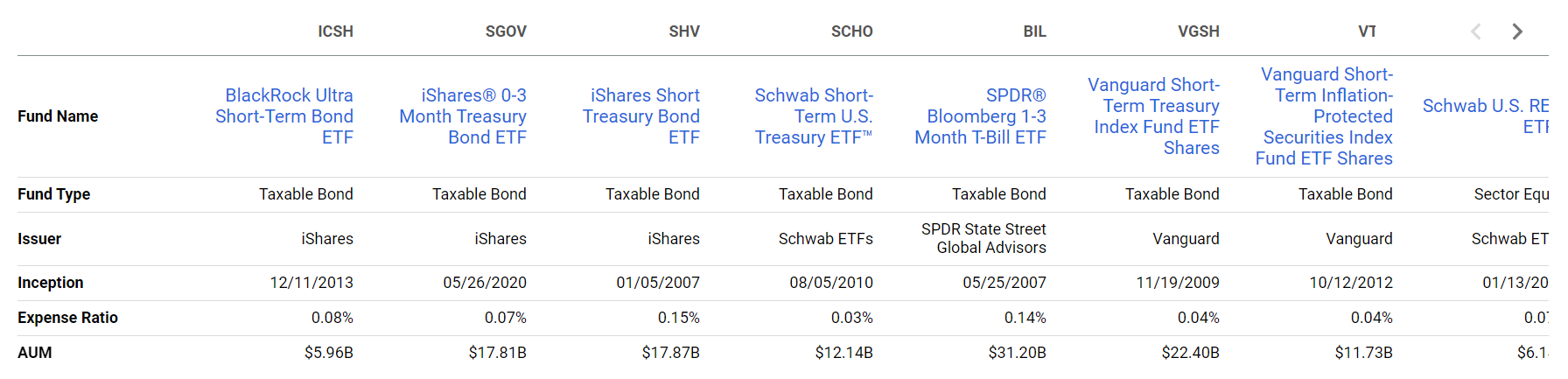Click the Inception row label
The height and width of the screenshot is (379, 1568).
51,283
